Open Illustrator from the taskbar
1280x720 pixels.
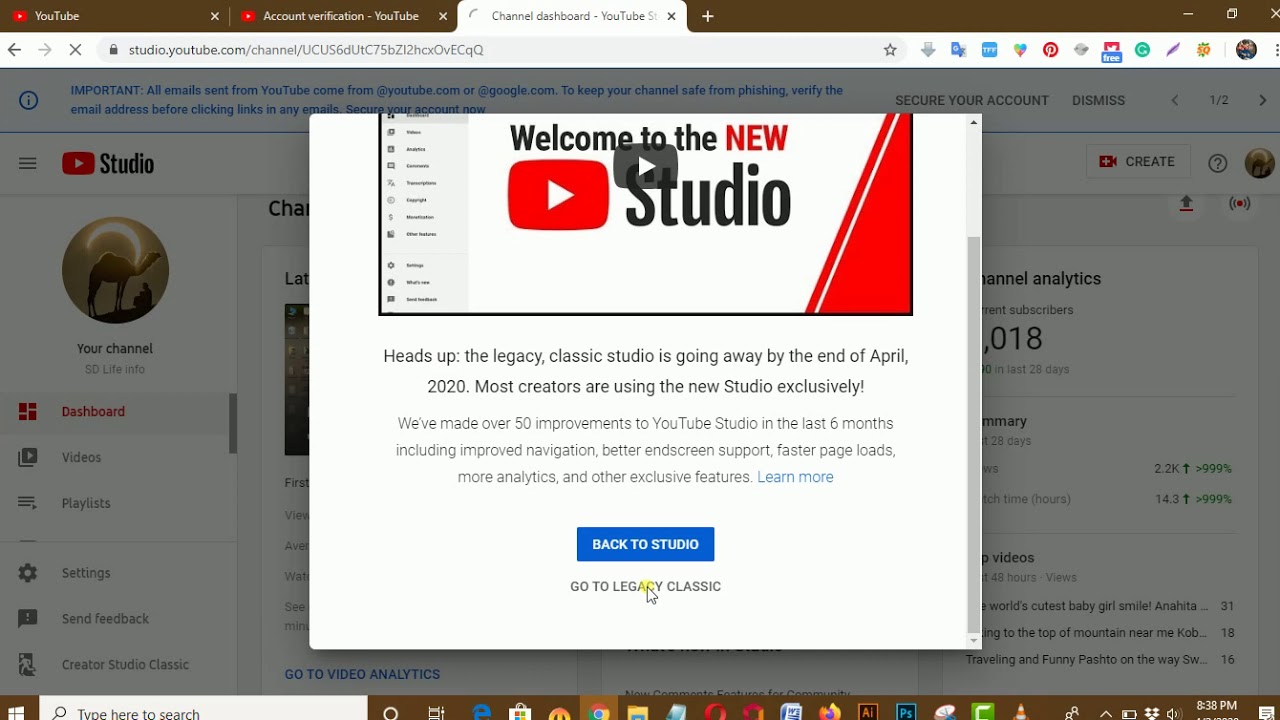(x=868, y=713)
